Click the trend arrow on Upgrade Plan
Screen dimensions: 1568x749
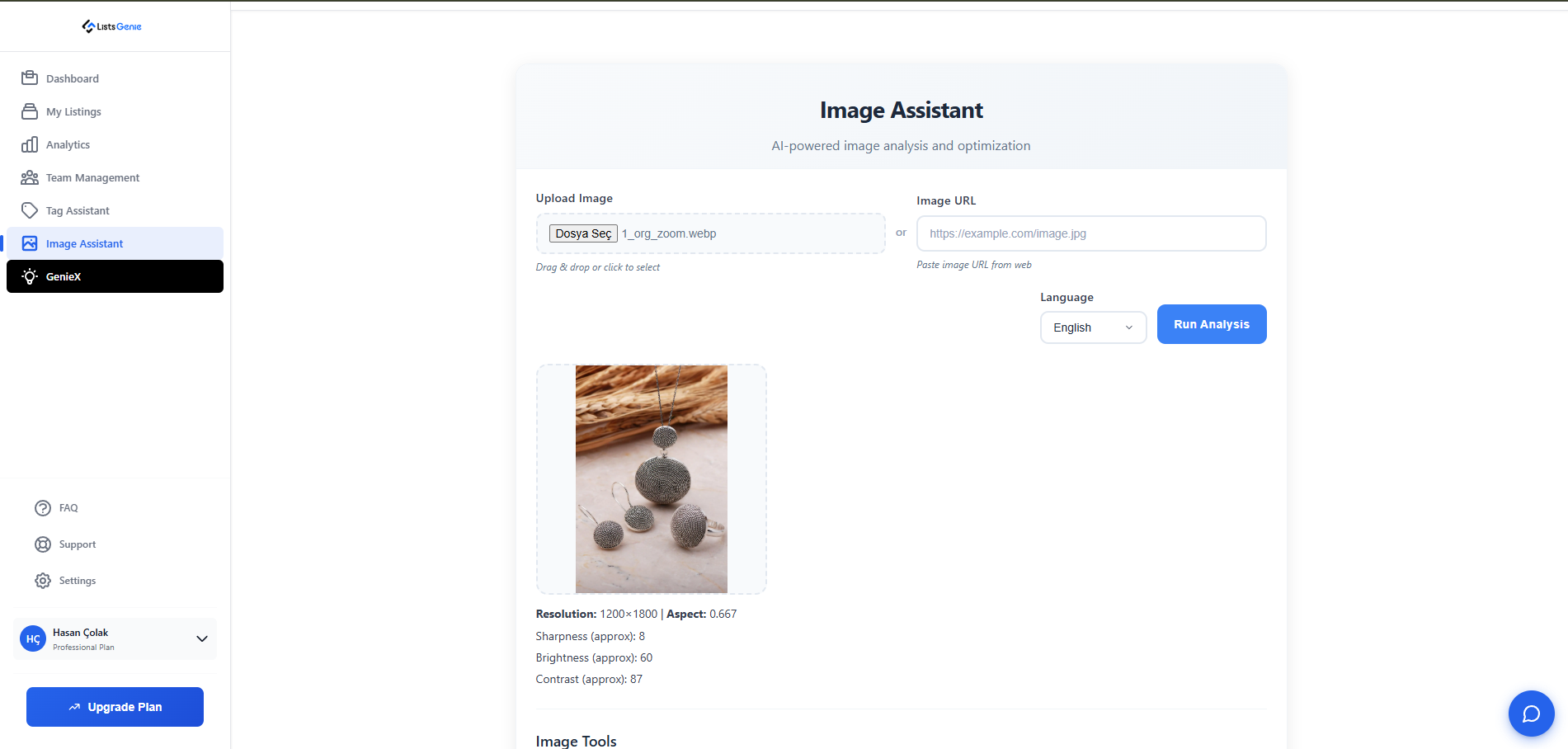pos(74,707)
